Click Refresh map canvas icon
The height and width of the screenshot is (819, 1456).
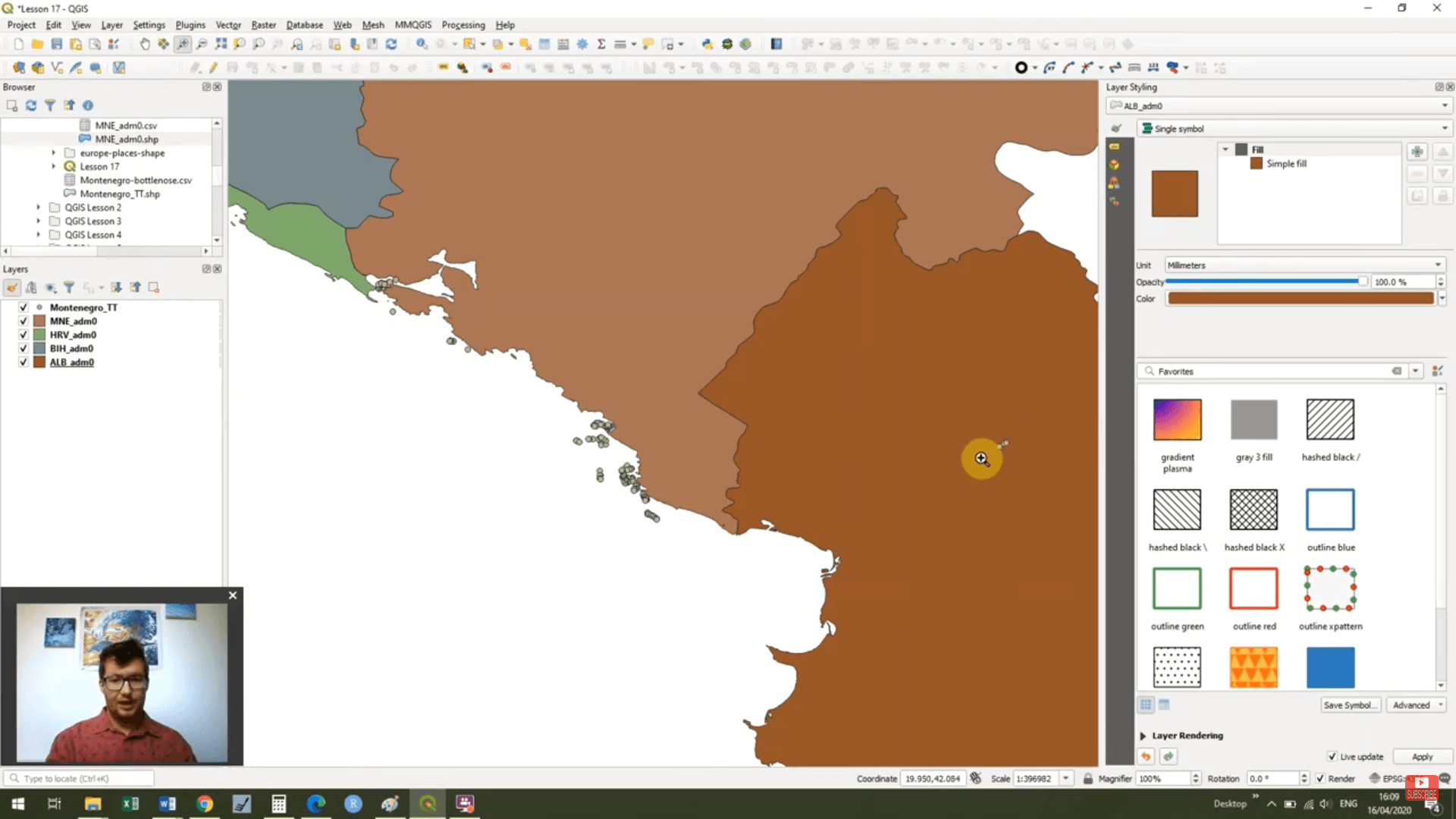tap(391, 44)
